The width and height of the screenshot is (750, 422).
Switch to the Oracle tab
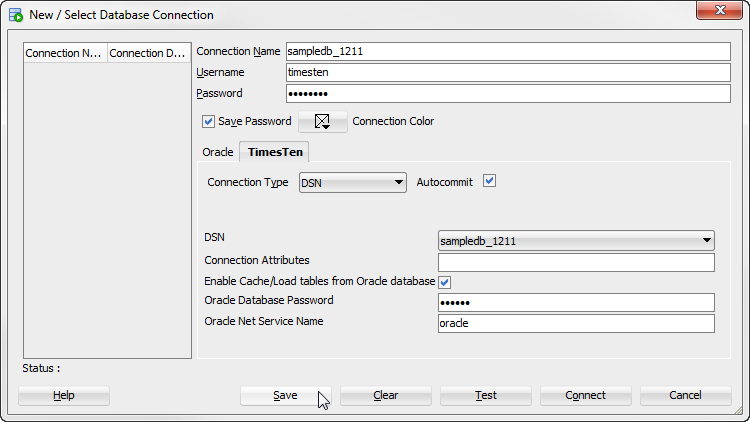[218, 152]
